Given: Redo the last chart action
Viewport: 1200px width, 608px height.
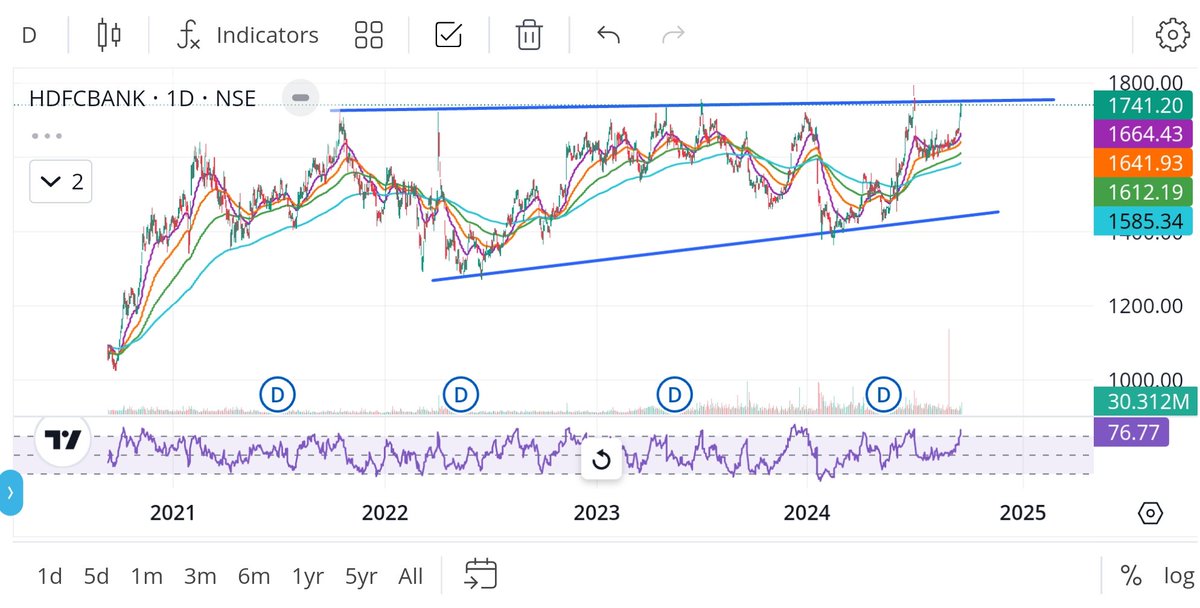Looking at the screenshot, I should coord(673,35).
